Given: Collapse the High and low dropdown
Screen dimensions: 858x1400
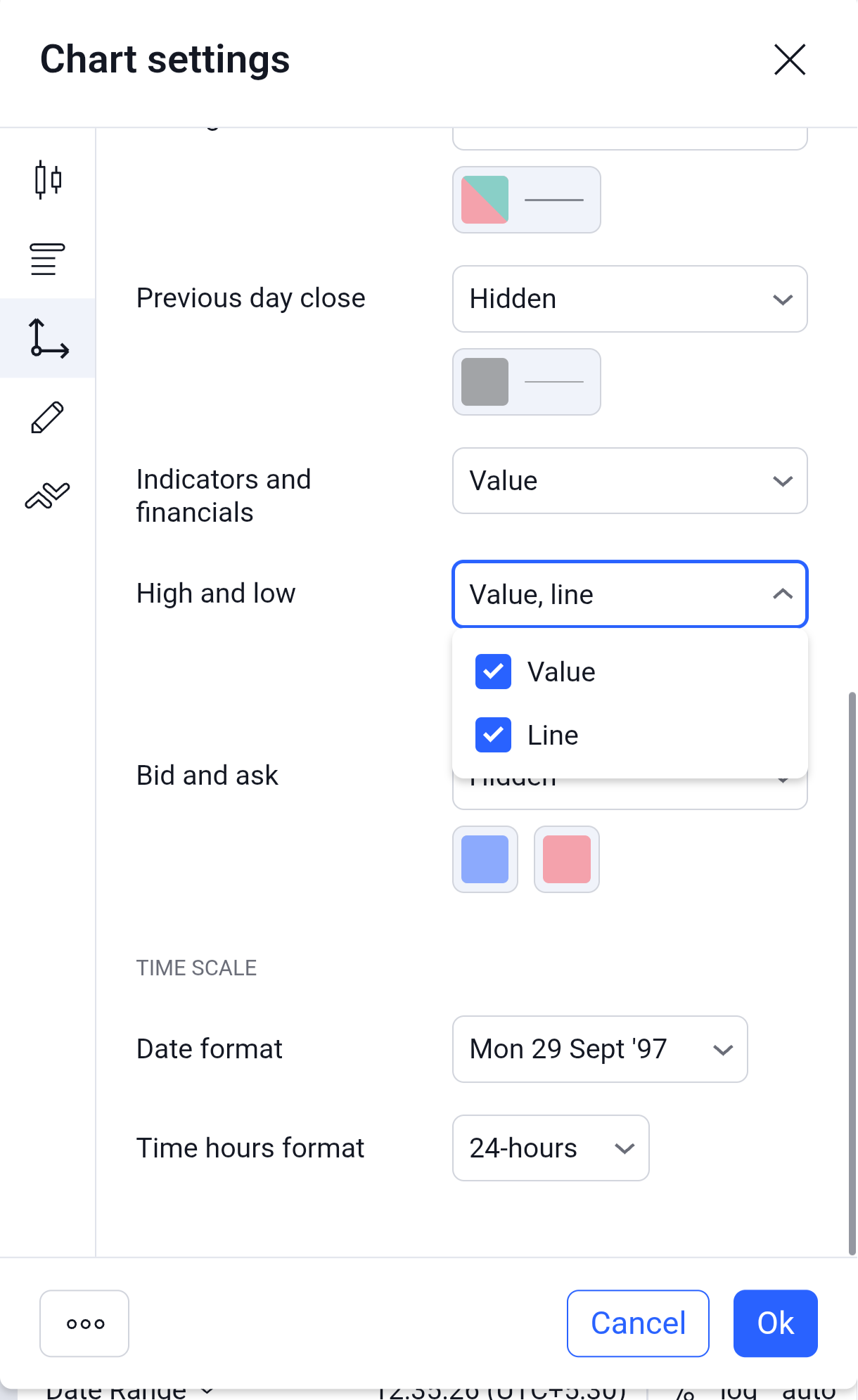Looking at the screenshot, I should (629, 594).
